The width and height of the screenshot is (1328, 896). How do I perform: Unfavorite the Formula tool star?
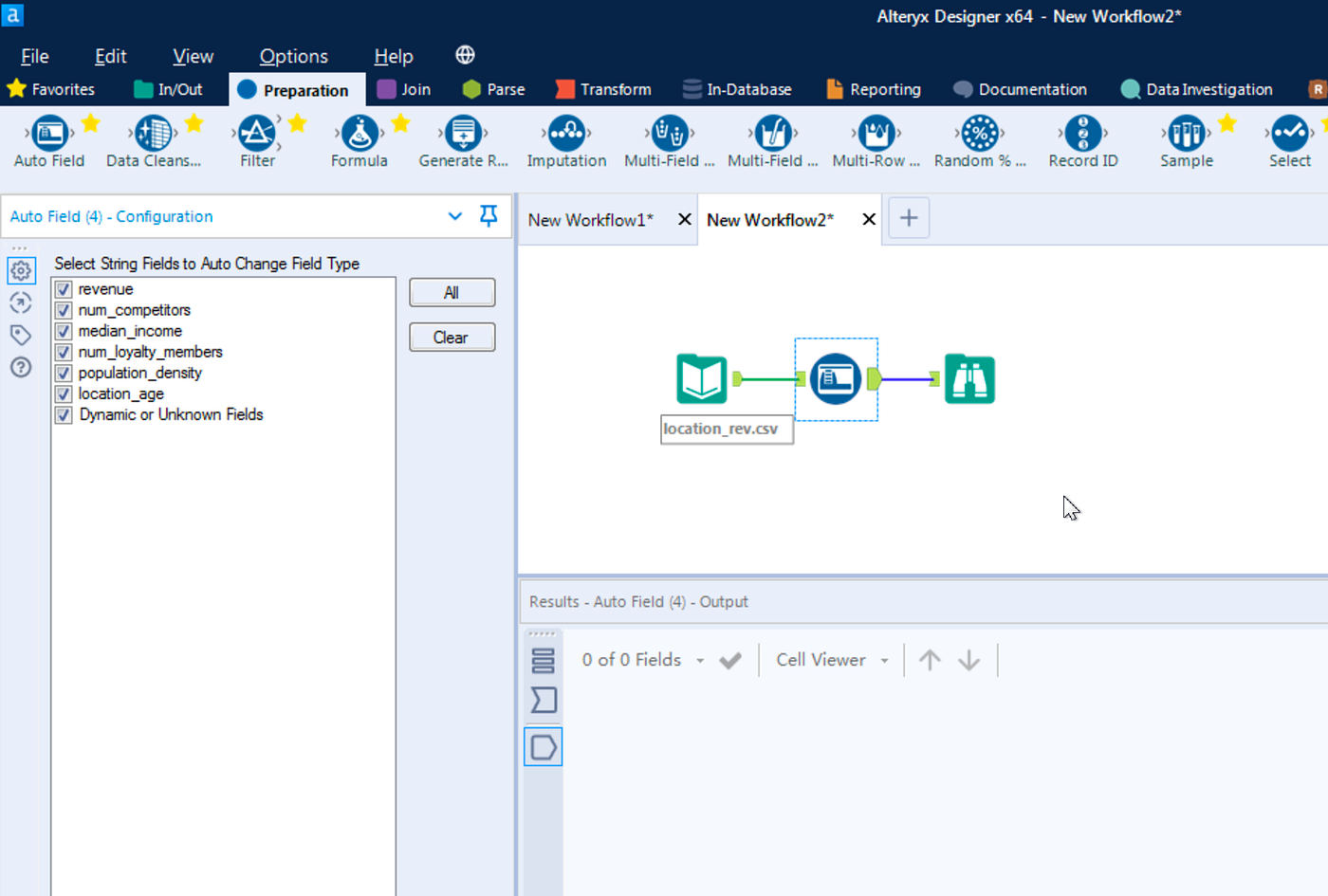(x=400, y=123)
